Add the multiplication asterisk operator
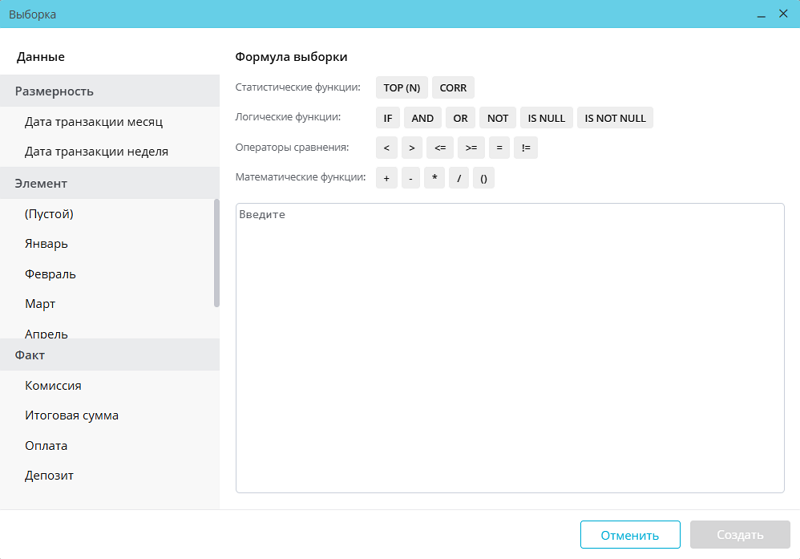Screen dimensions: 800x559 [x=435, y=178]
